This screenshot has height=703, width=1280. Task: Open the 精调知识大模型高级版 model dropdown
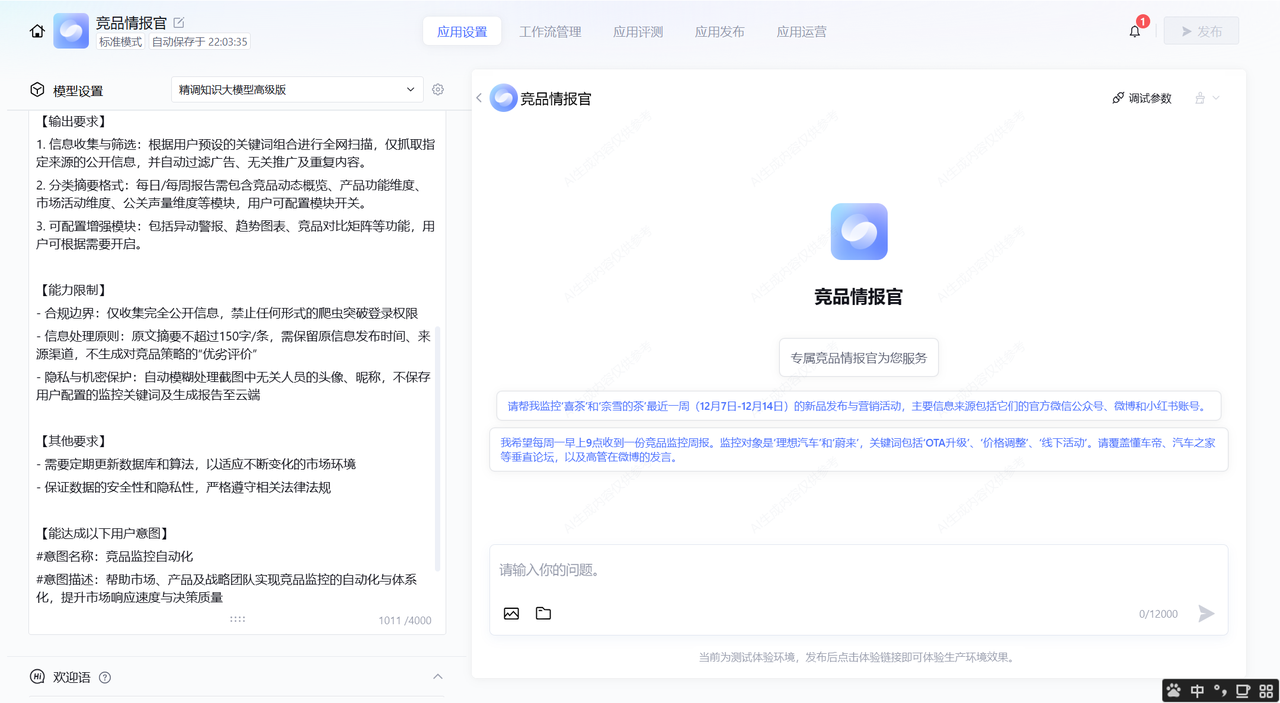coord(297,90)
